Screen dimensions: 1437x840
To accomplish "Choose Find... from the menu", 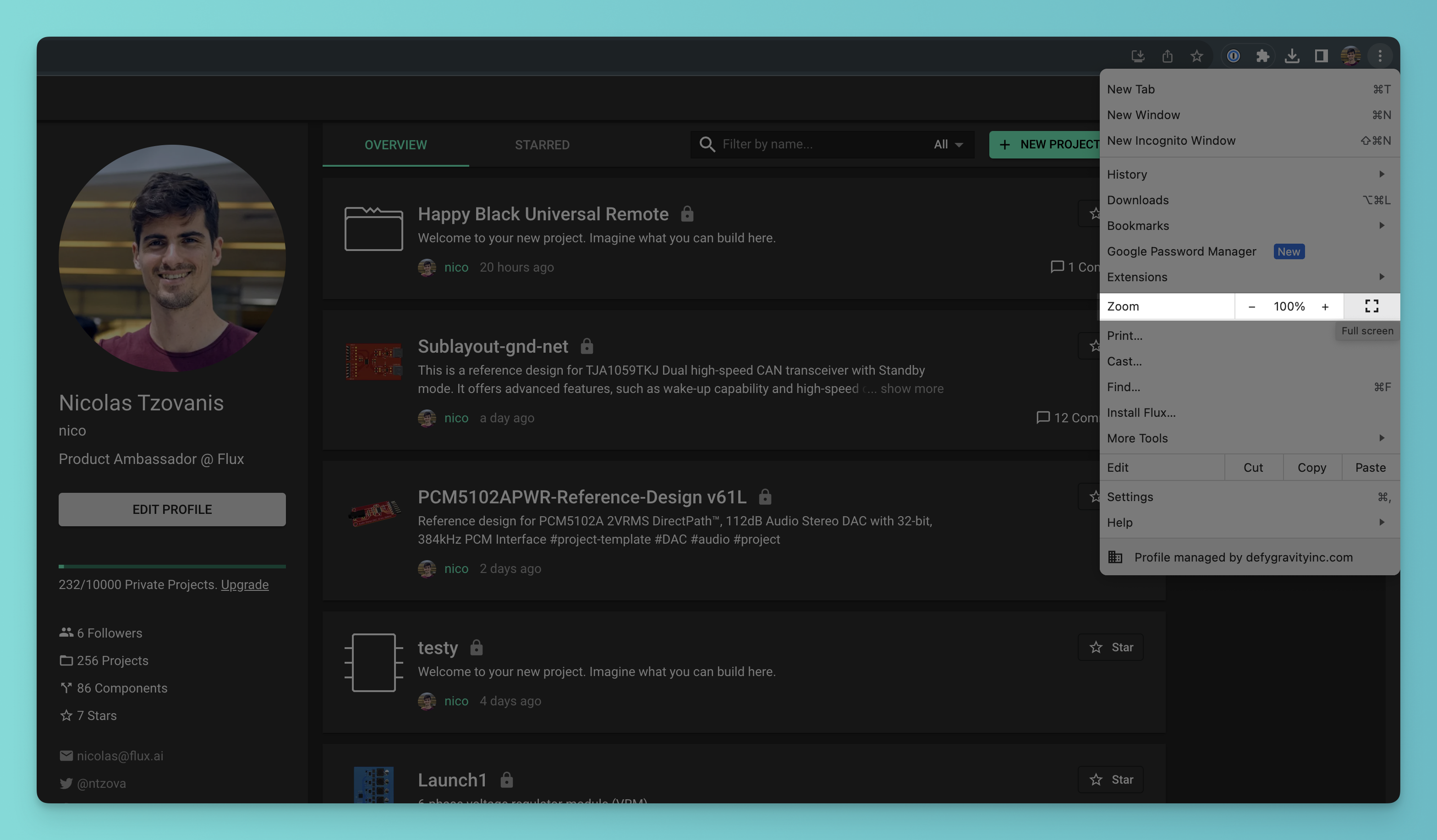I will [1250, 387].
